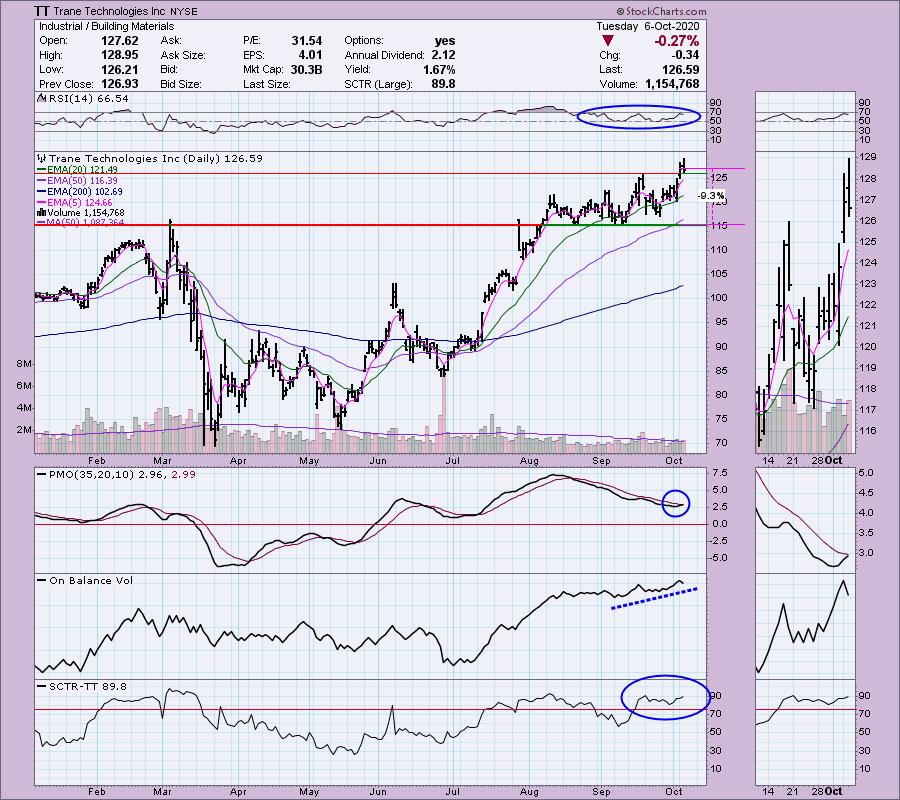Click the EMA(20) 121.49 legend entry
This screenshot has height=800, width=900.
(77, 169)
